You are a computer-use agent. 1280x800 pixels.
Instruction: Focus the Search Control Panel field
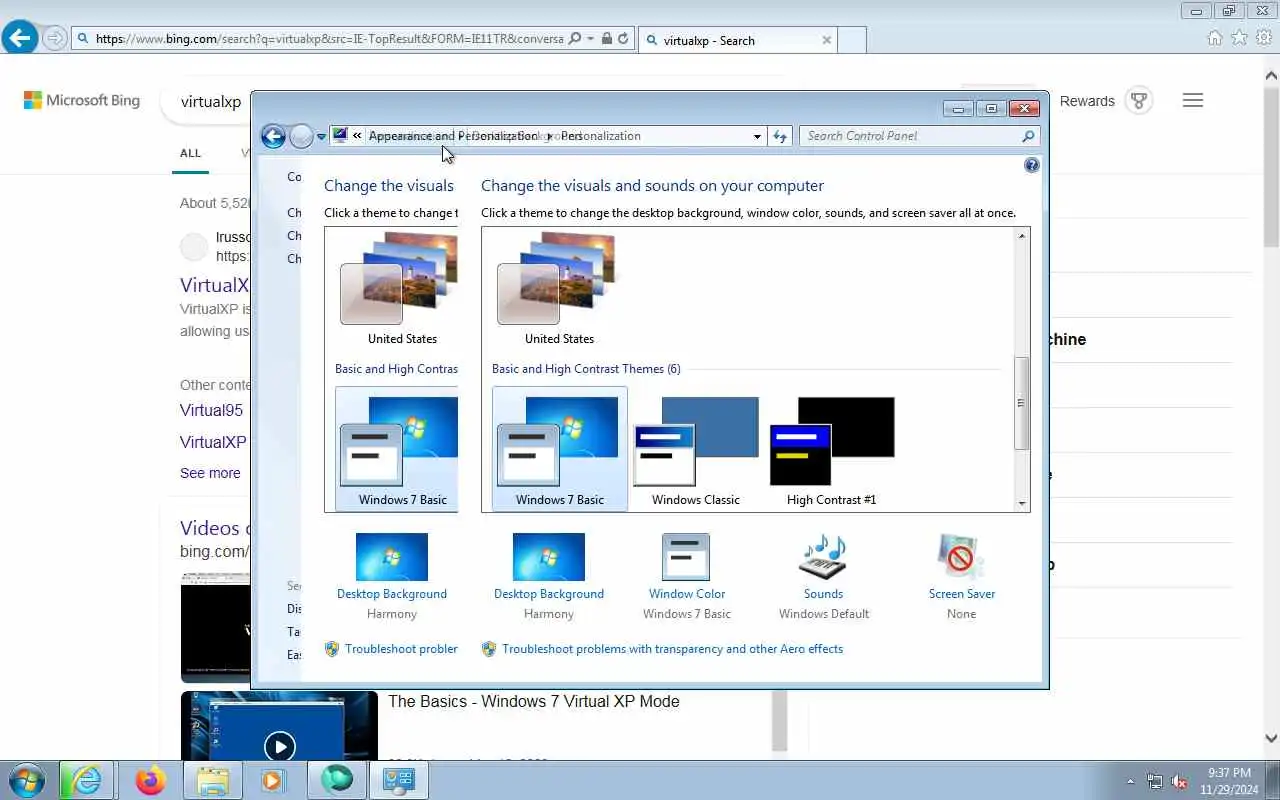coord(920,136)
